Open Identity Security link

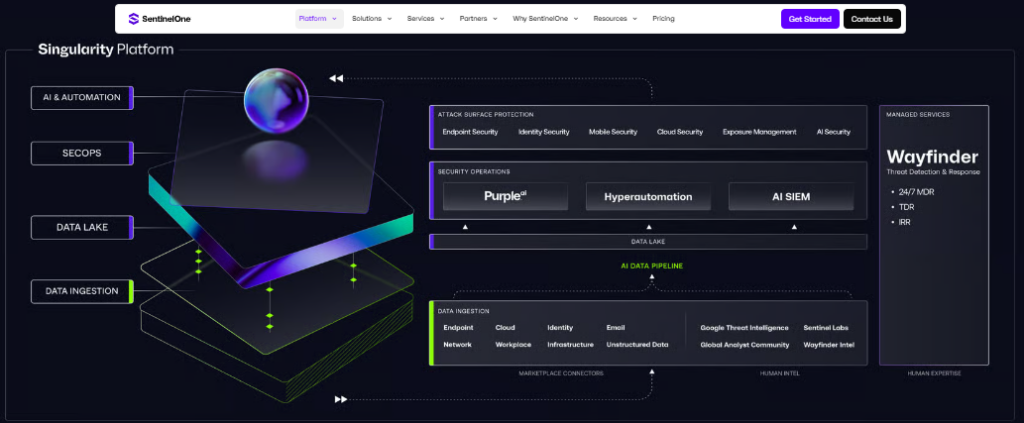(x=544, y=132)
